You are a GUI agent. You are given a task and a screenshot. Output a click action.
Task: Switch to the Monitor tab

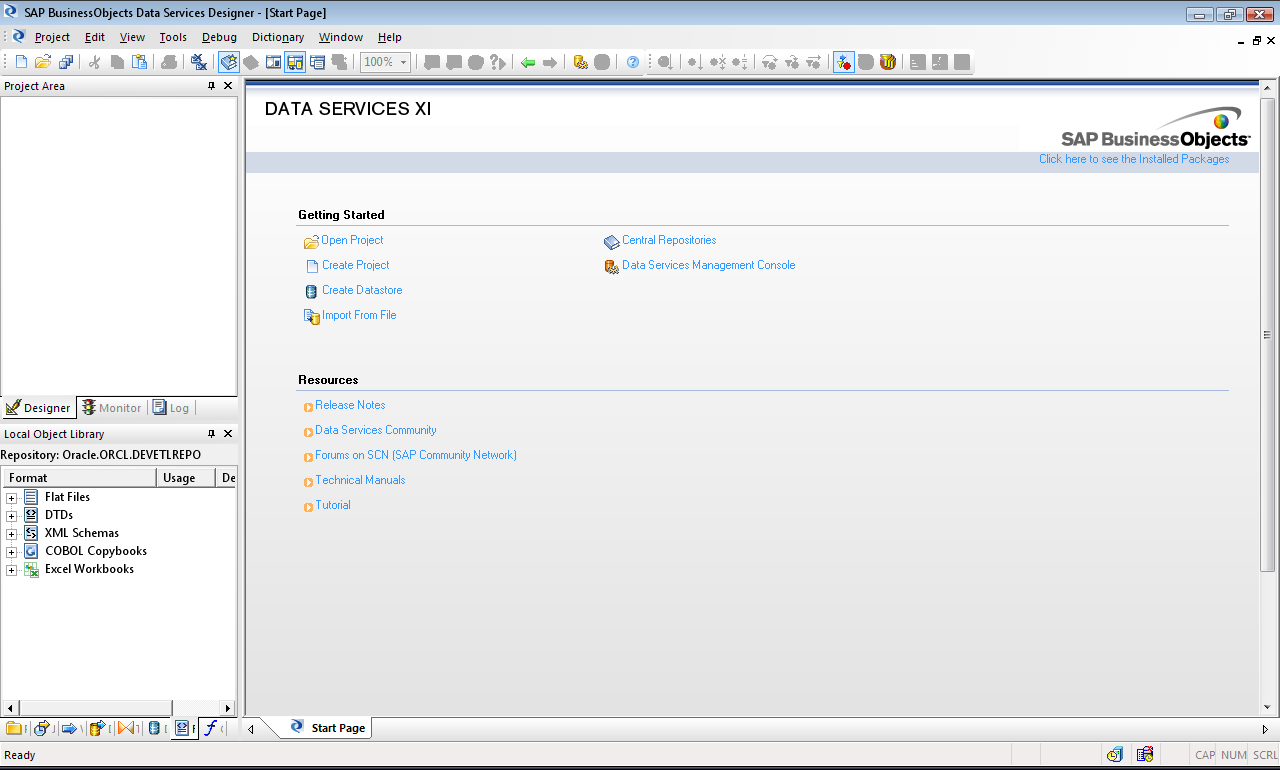(x=112, y=408)
